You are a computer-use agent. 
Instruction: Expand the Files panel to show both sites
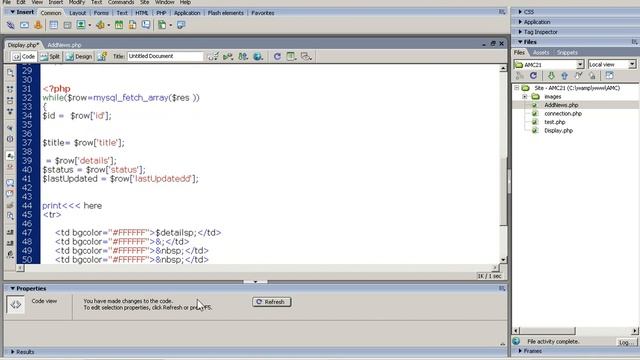coord(609,76)
